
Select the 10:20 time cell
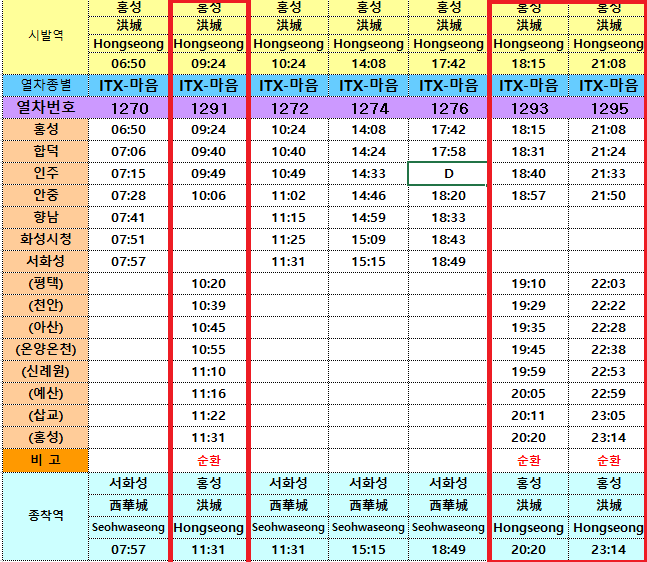pos(209,283)
